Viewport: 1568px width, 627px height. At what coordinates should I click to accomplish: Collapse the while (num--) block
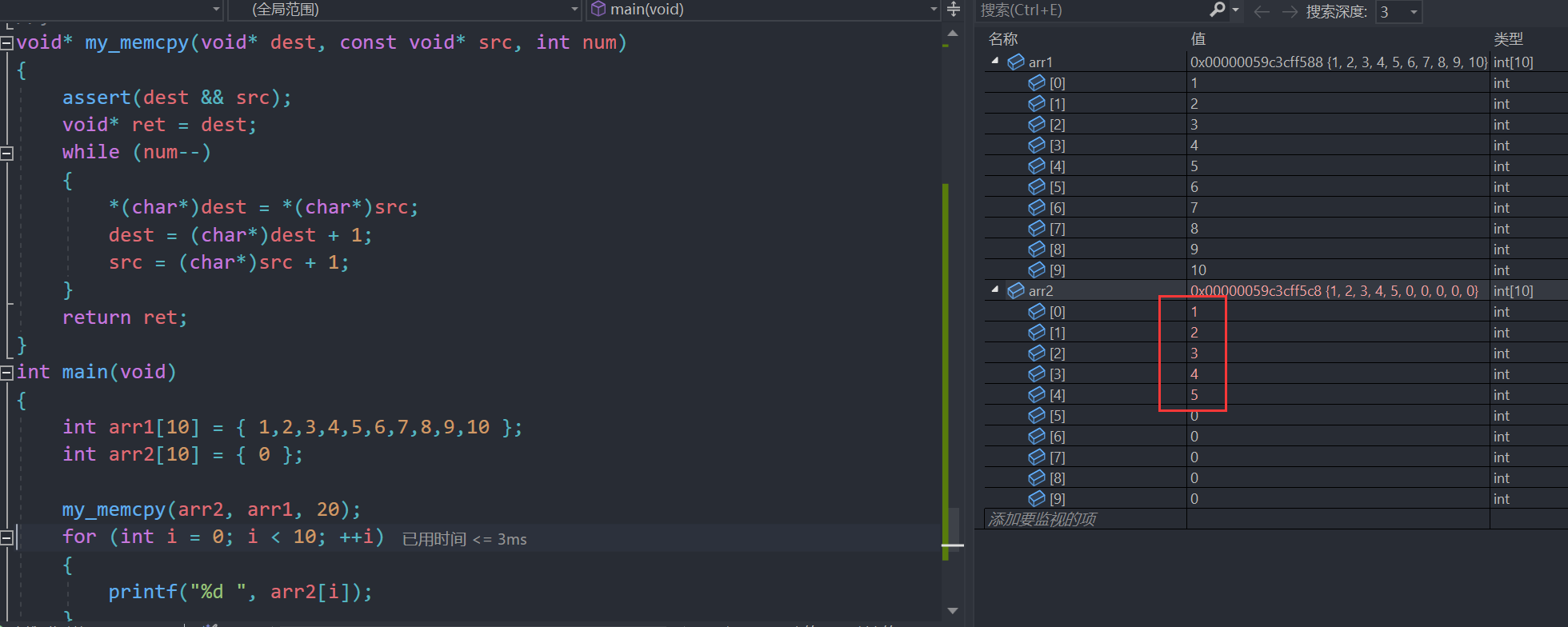tap(7, 153)
